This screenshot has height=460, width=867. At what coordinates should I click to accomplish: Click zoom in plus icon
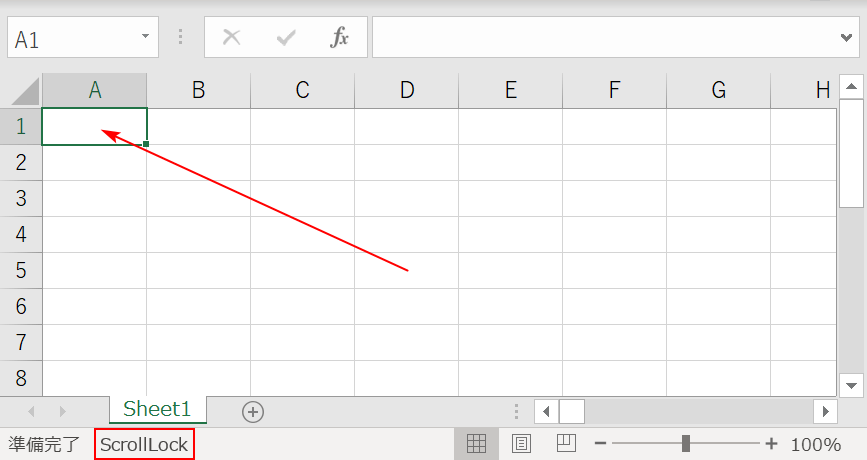[x=771, y=444]
